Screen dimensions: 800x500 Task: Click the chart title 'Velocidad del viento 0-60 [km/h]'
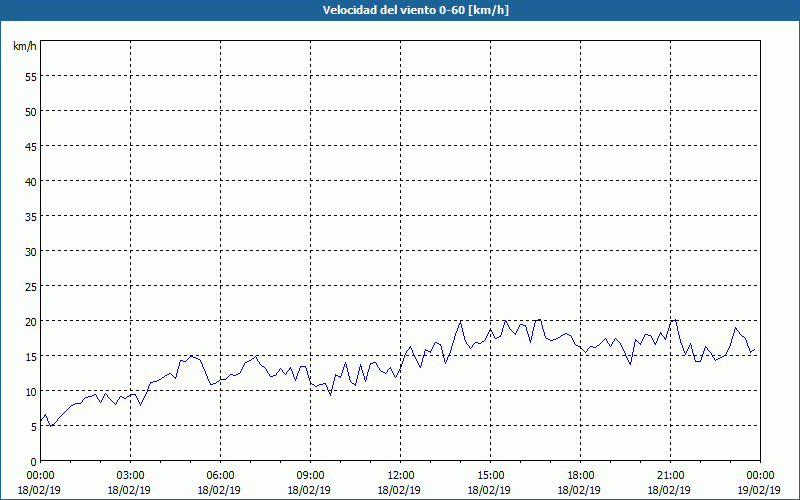coord(415,10)
